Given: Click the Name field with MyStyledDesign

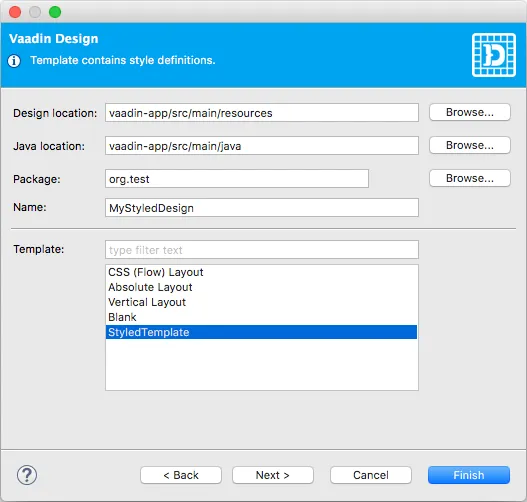Looking at the screenshot, I should 262,208.
